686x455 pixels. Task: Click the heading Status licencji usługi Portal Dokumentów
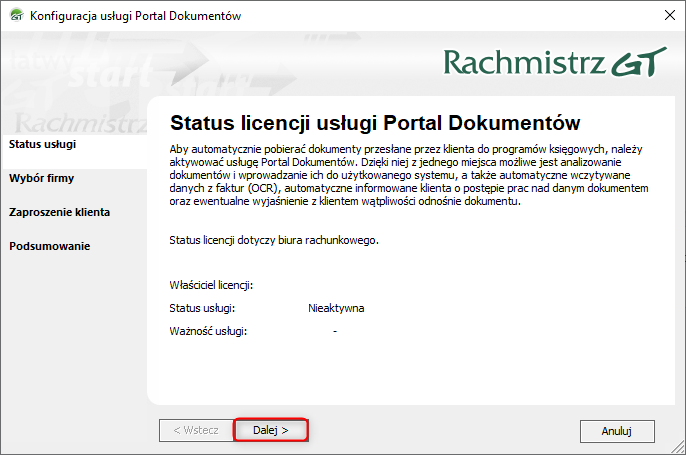tap(375, 123)
